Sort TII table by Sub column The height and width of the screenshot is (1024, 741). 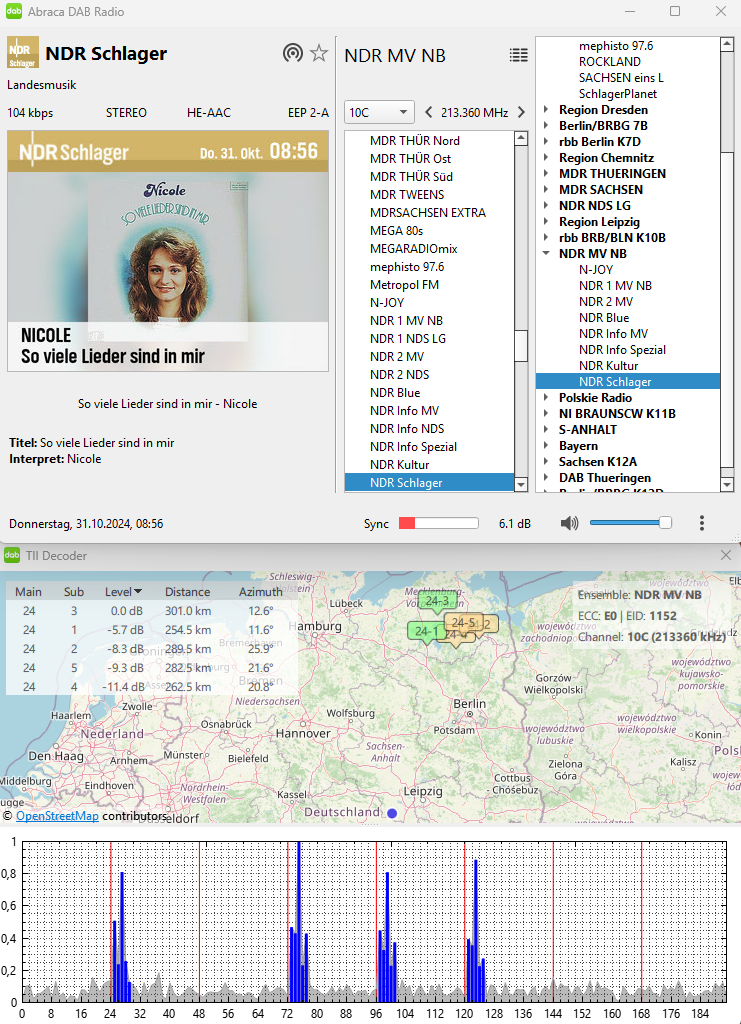(74, 592)
